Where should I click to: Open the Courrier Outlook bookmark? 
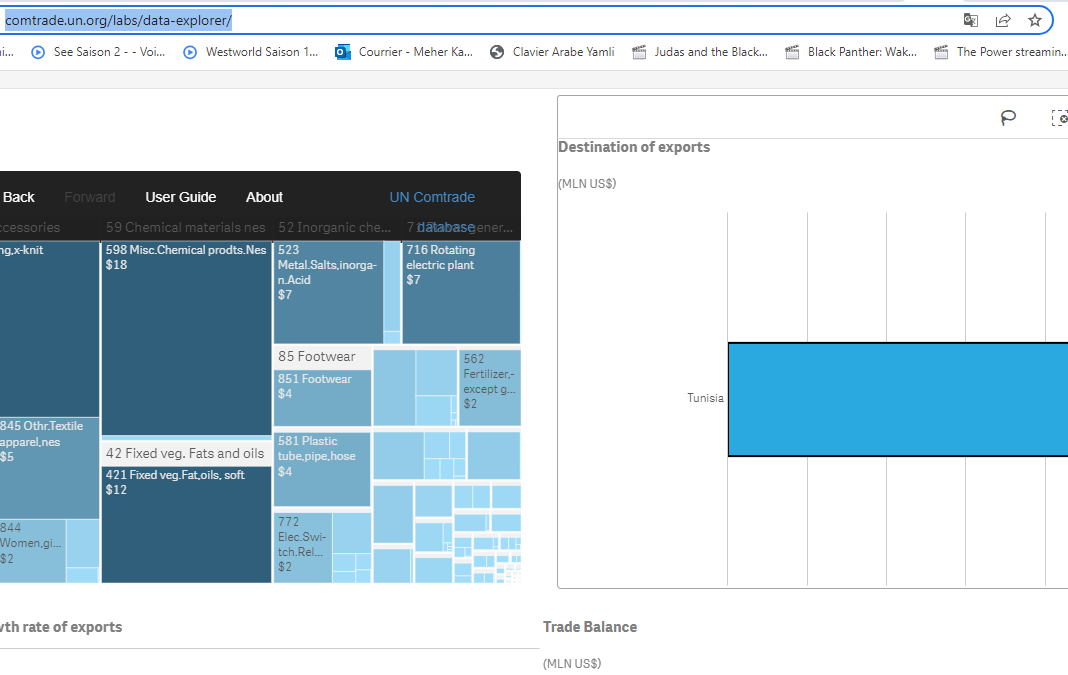tap(403, 52)
